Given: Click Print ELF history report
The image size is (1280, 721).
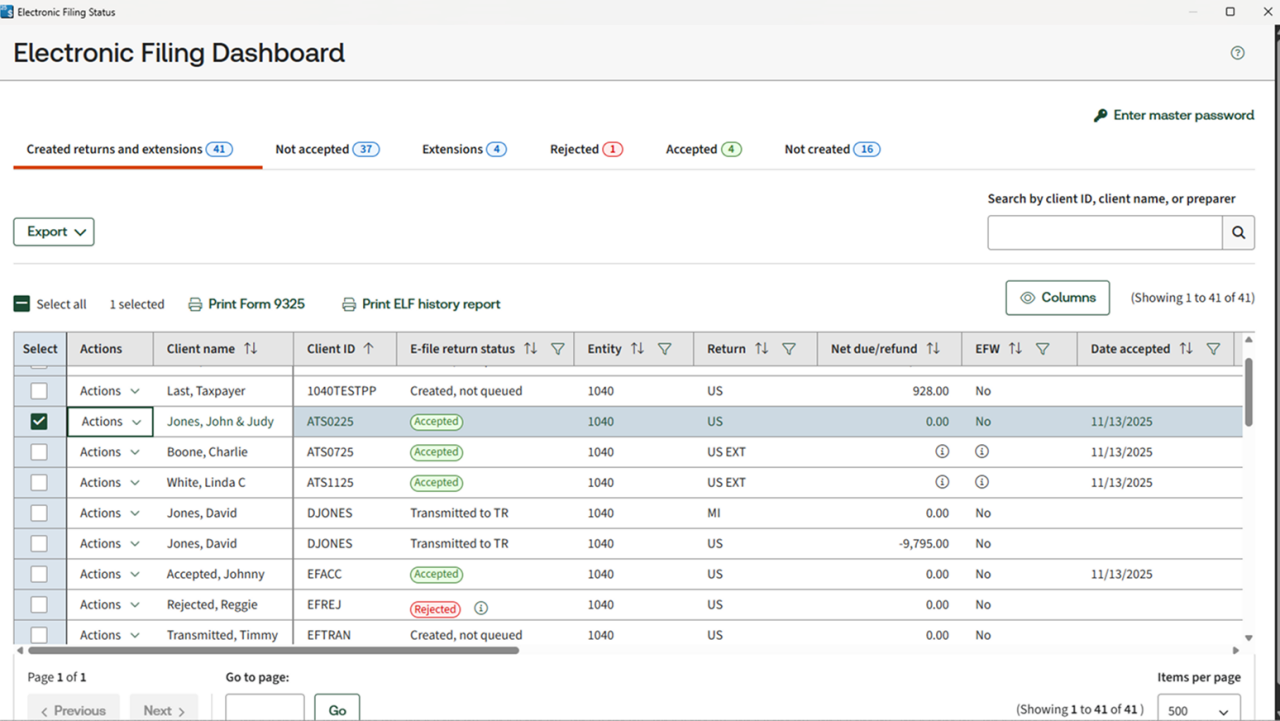Looking at the screenshot, I should [421, 304].
